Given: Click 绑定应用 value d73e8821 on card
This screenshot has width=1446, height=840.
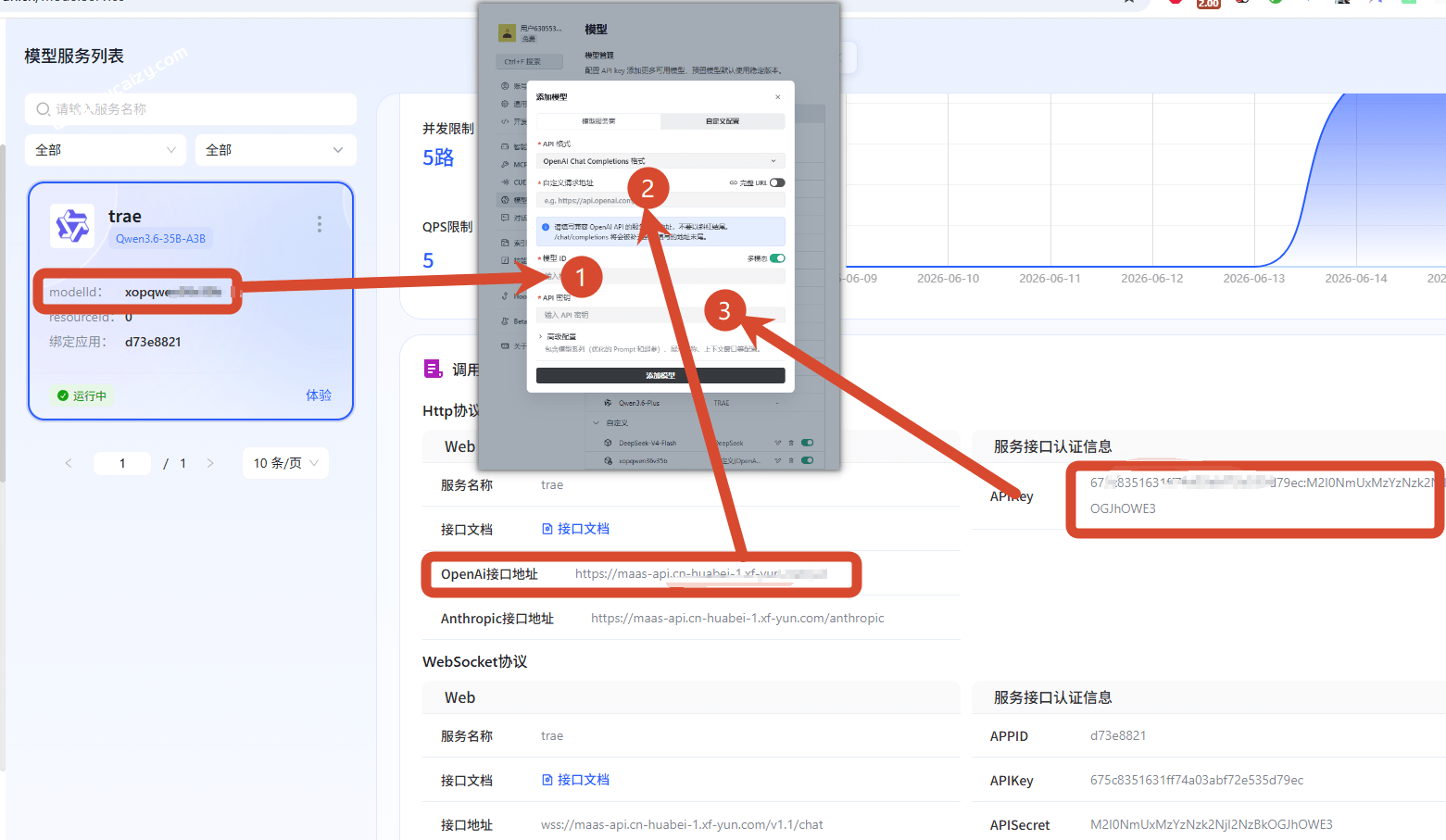Looking at the screenshot, I should coord(153,342).
